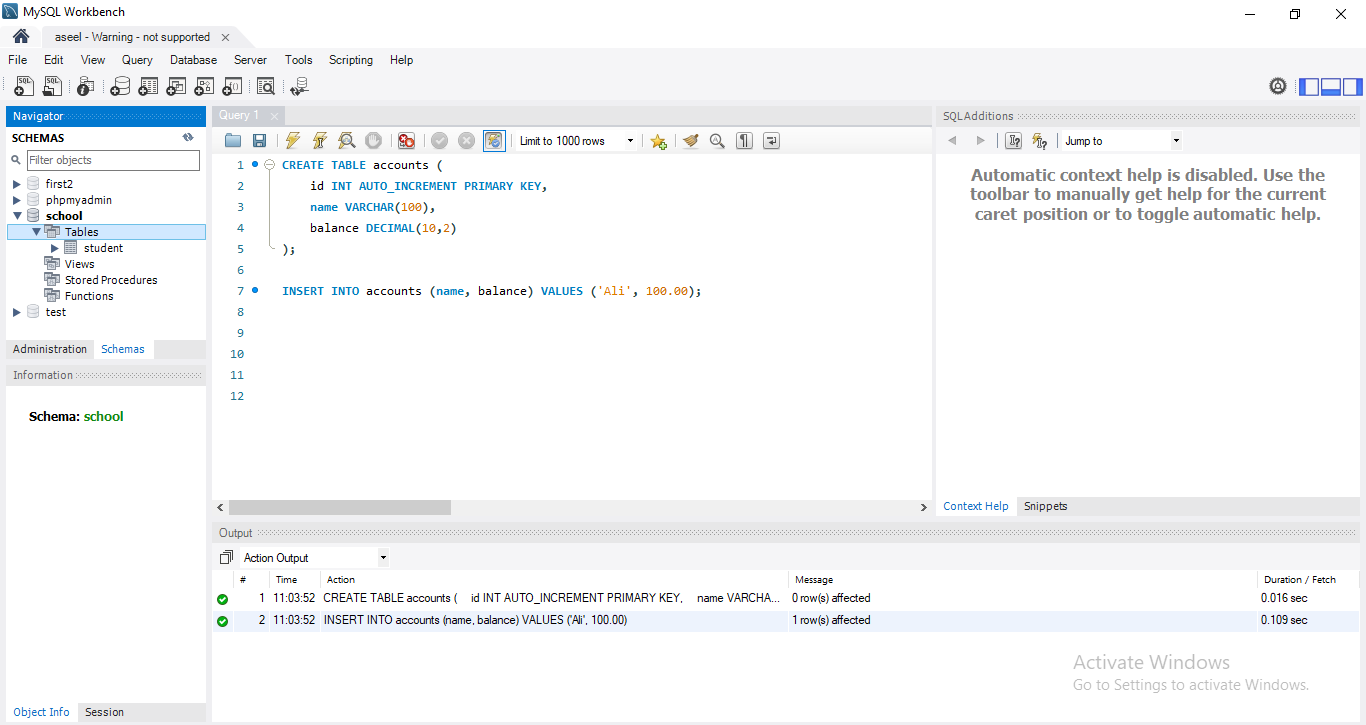The image size is (1366, 725).
Task: Open the Database menu
Action: coord(193,60)
